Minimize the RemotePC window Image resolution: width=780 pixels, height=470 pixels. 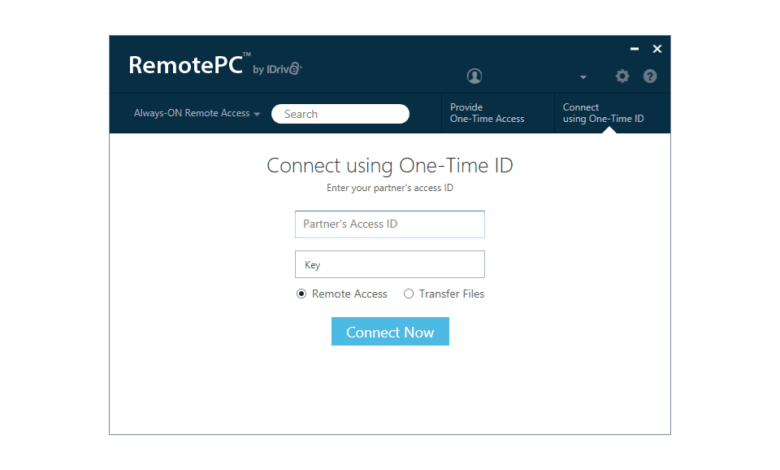(634, 49)
